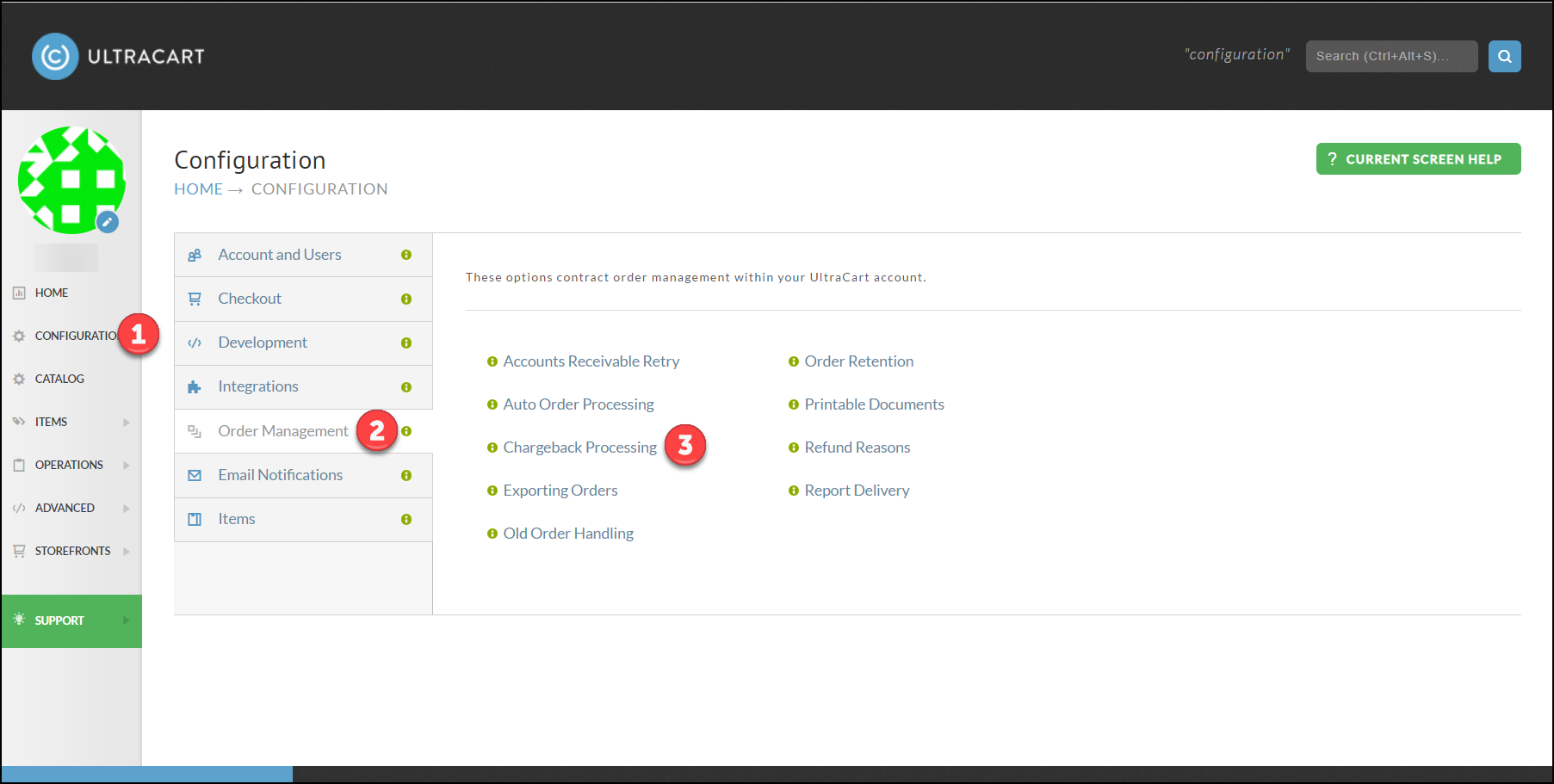Click the pencil edit icon on avatar
Viewport: 1554px width, 784px height.
(107, 222)
